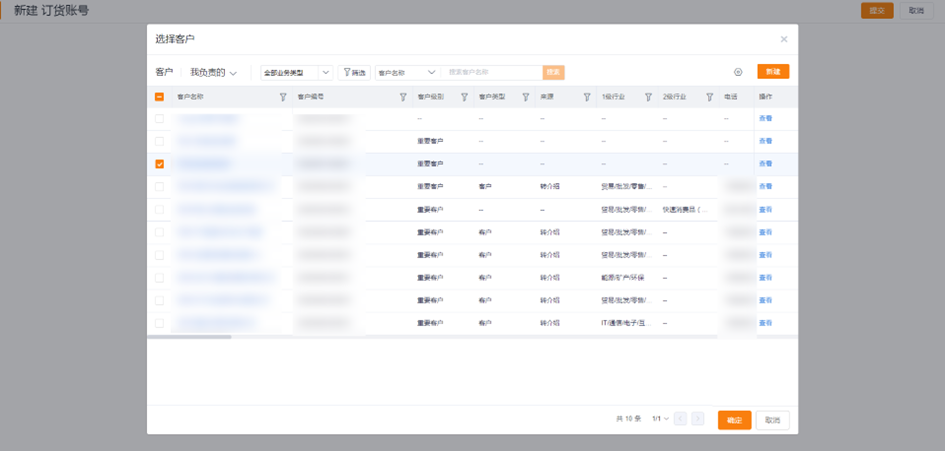Click the 新建 订货账号 page heading
This screenshot has width=945, height=451.
[51, 11]
